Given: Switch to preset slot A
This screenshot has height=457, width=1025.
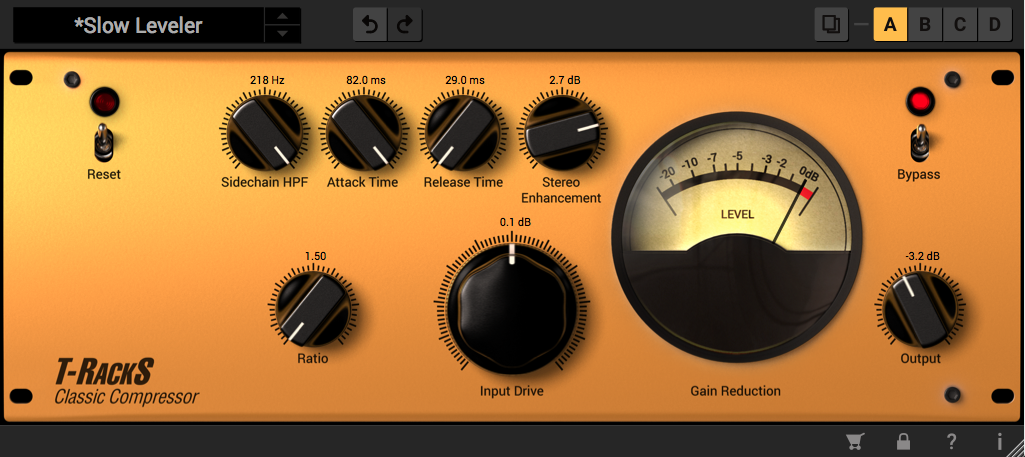Looking at the screenshot, I should coord(890,25).
